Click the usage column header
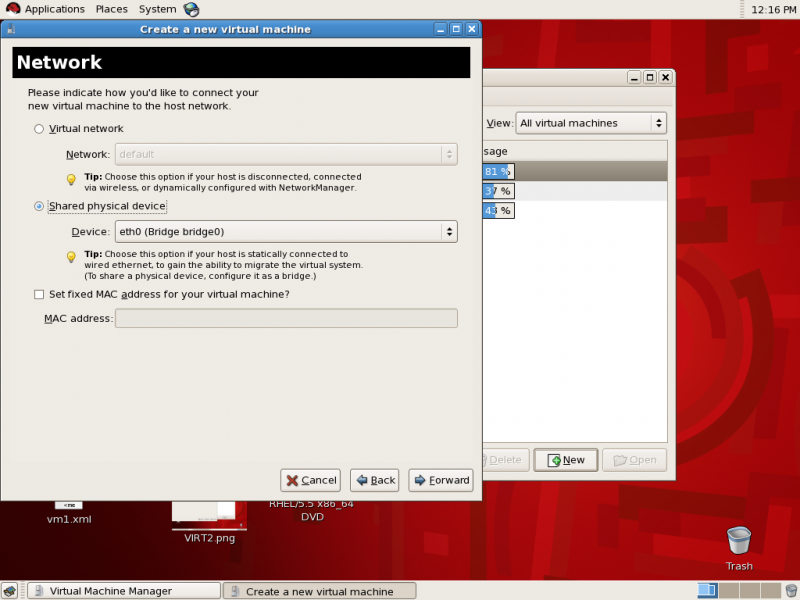This screenshot has height=600, width=800. coord(574,151)
